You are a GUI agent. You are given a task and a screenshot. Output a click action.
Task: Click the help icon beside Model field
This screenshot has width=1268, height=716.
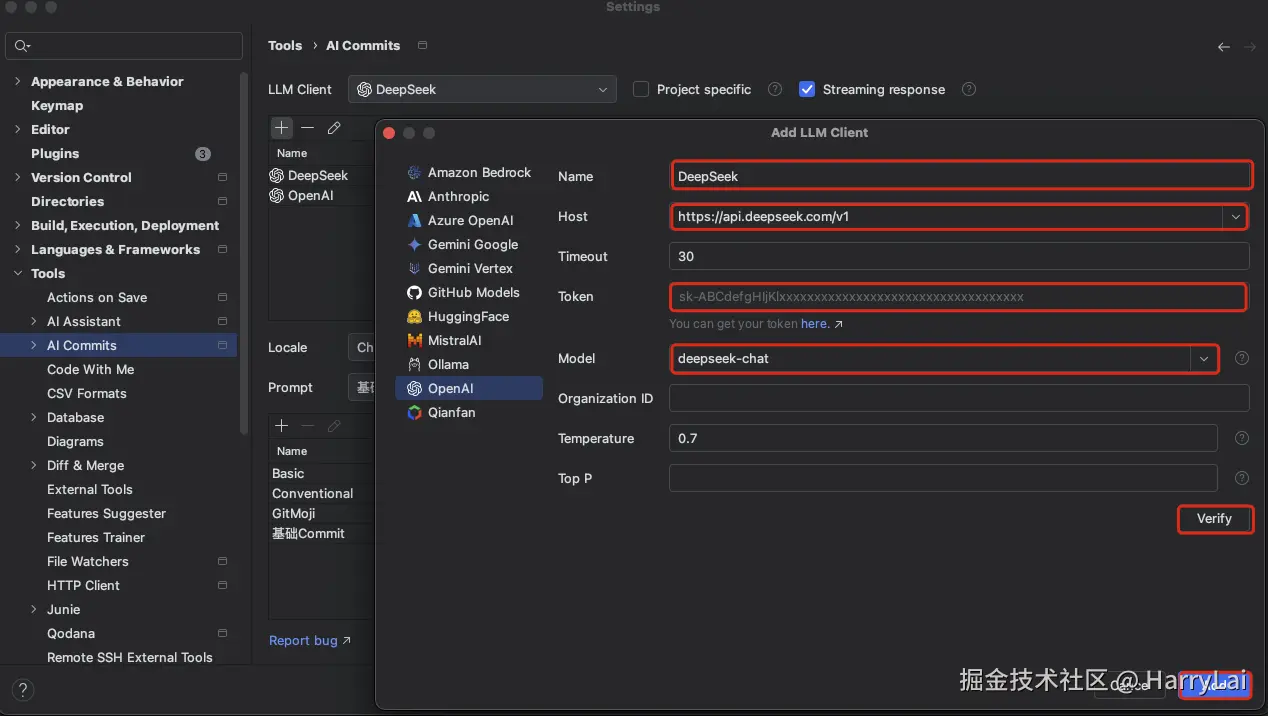click(x=1242, y=358)
